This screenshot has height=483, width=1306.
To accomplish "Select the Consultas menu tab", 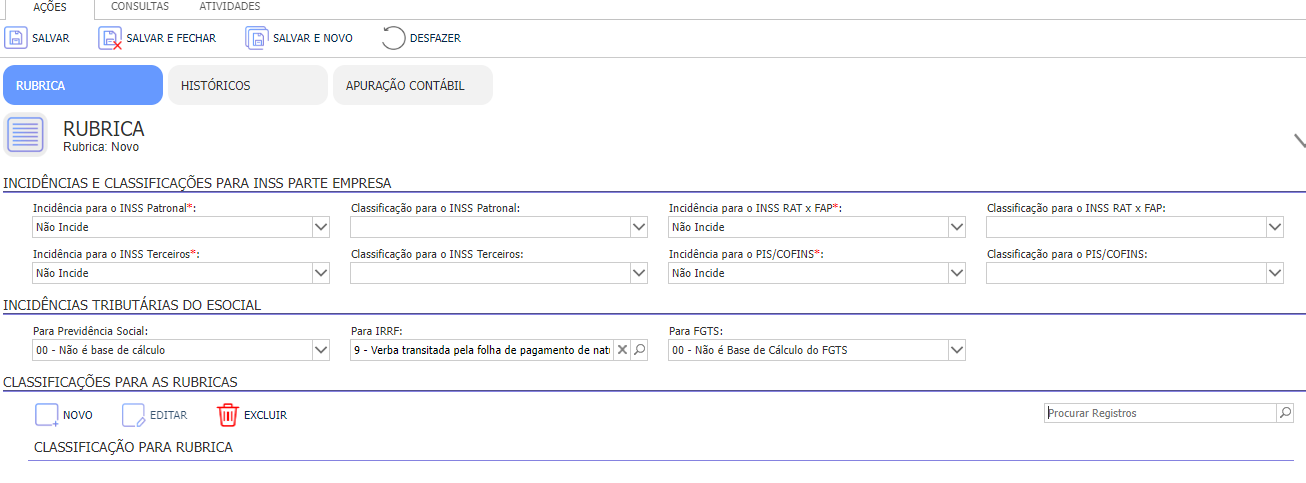I will tap(140, 7).
